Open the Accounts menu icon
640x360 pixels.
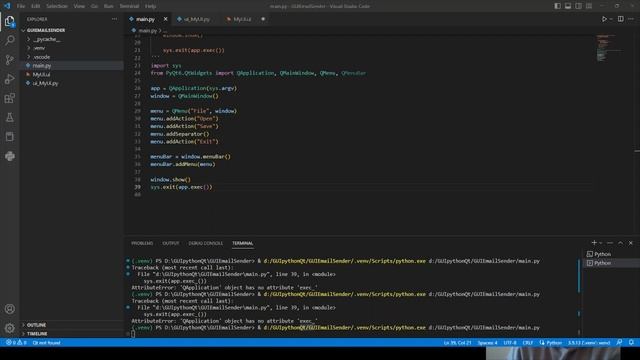[10, 309]
